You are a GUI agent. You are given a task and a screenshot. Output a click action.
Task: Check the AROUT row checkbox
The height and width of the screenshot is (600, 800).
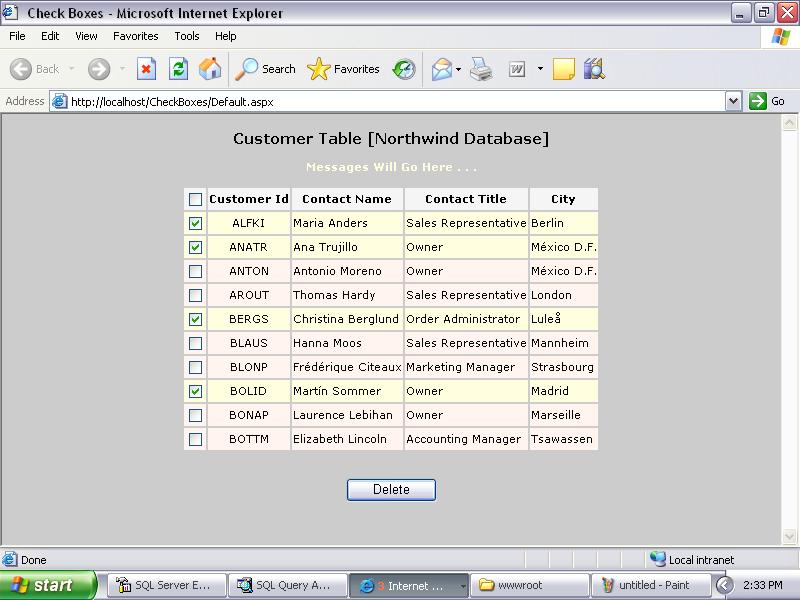click(x=195, y=295)
